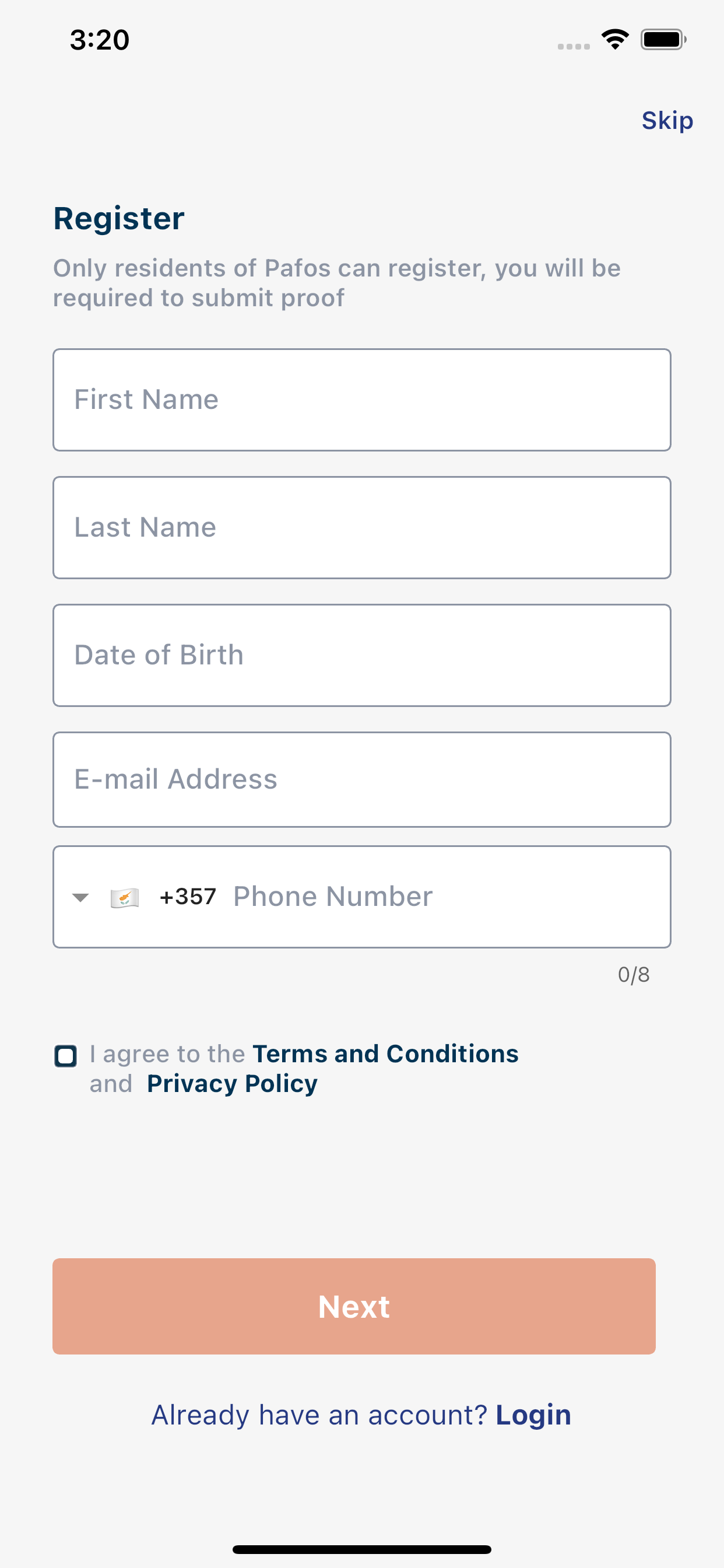The image size is (724, 1568).
Task: Tap the 0/8 character counter
Action: [633, 975]
